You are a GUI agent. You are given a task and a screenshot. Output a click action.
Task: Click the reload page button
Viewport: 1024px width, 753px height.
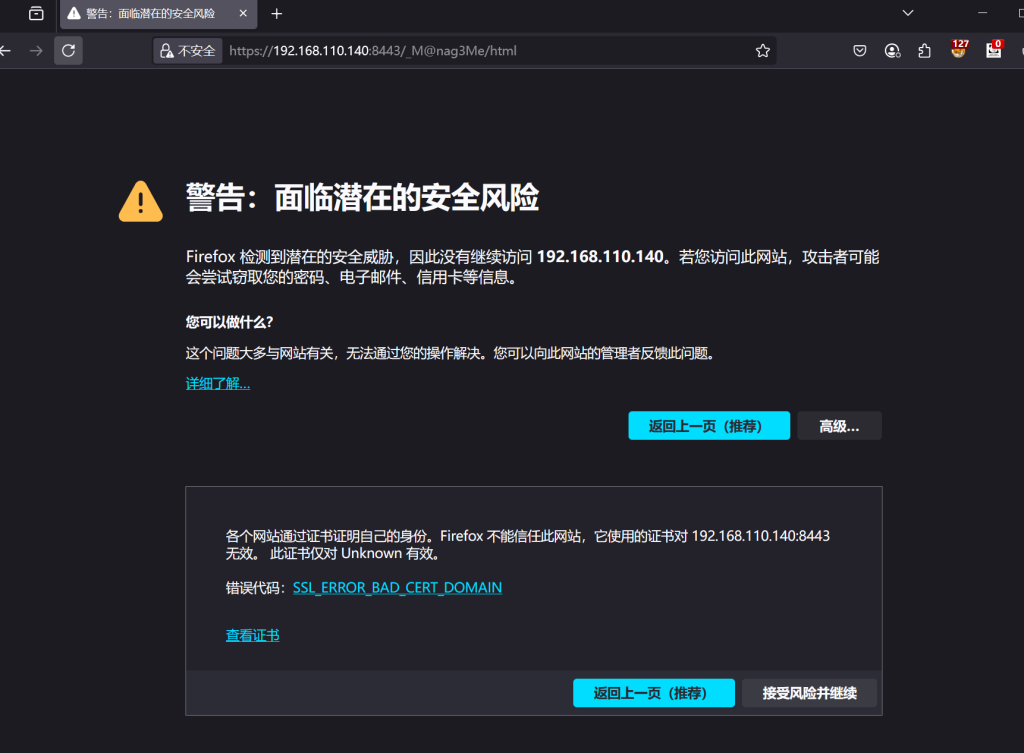pos(68,50)
